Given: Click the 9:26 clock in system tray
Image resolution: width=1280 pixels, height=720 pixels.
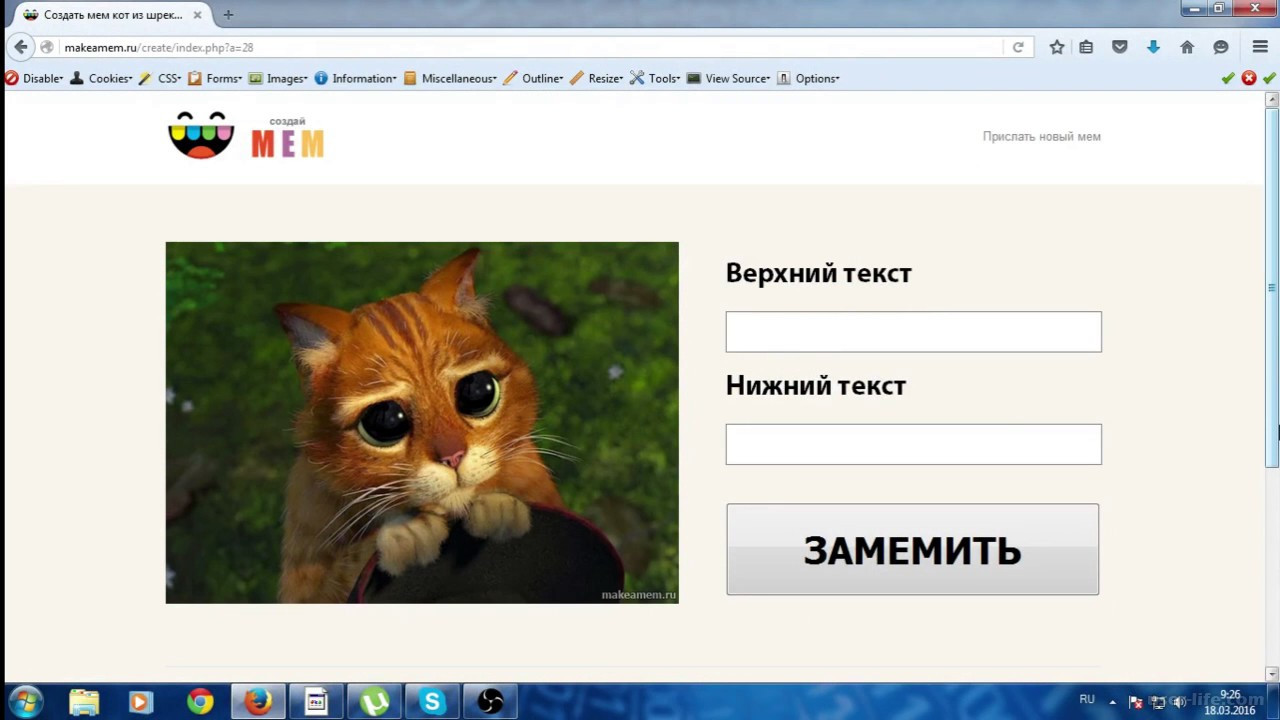Looking at the screenshot, I should click(1230, 695).
